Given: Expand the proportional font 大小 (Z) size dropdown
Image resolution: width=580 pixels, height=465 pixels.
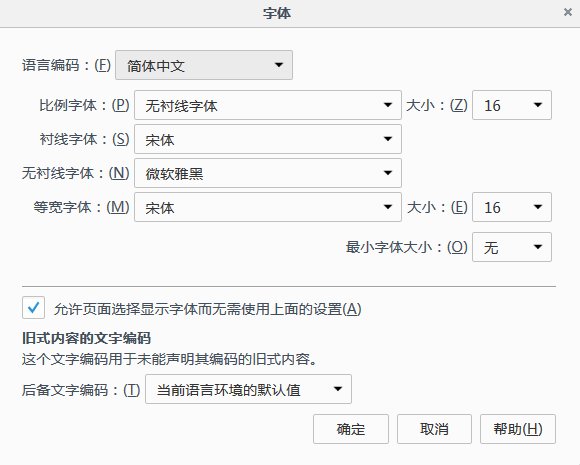Looking at the screenshot, I should [x=512, y=105].
